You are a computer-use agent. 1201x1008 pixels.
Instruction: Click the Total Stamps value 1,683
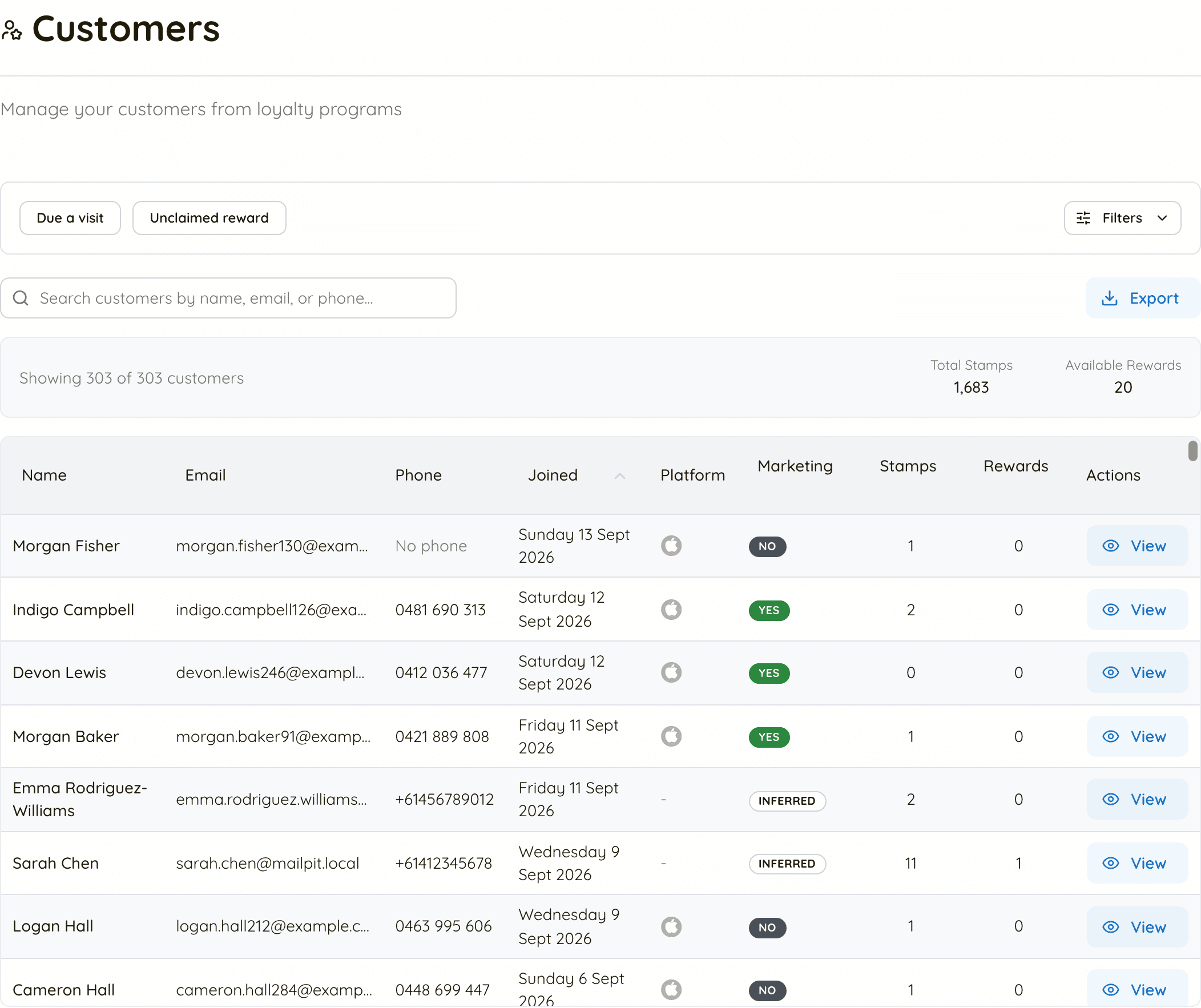971,388
